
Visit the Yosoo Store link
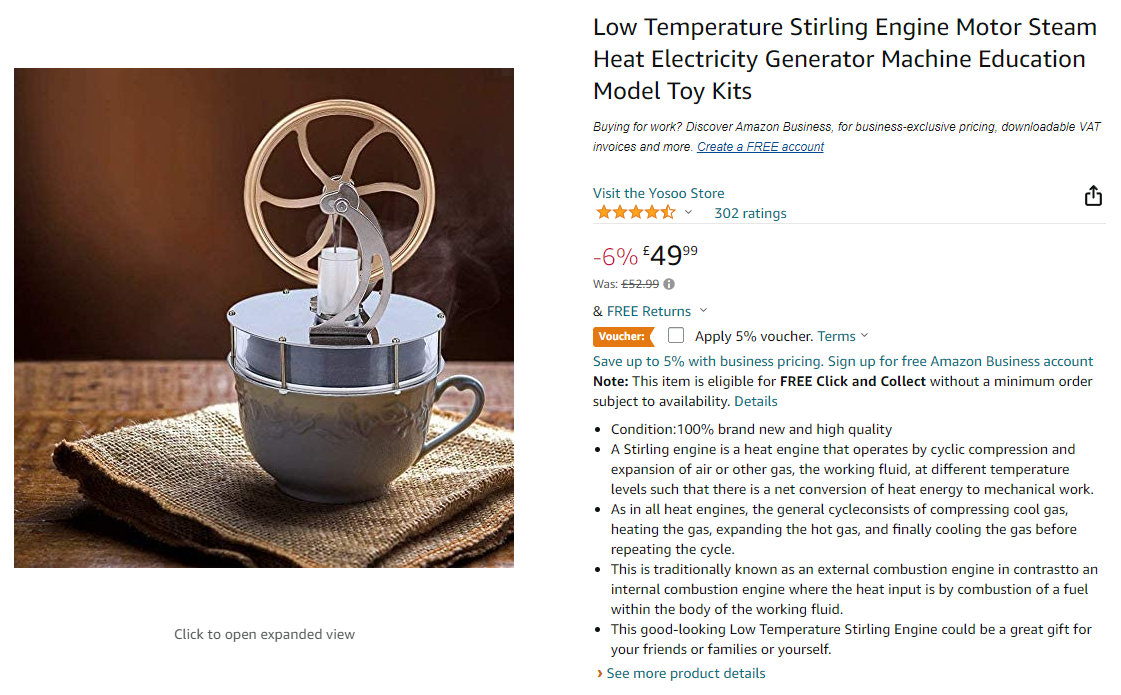click(x=658, y=193)
